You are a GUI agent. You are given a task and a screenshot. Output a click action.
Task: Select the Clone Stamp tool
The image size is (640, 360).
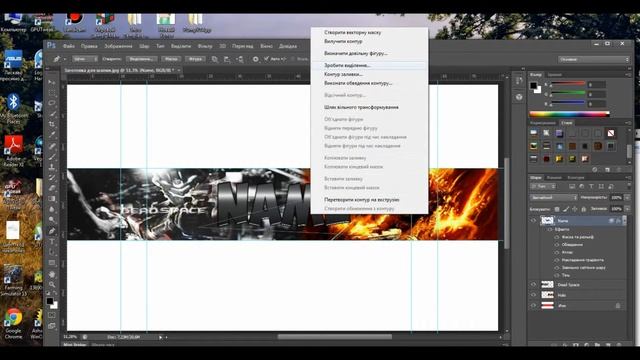[52, 167]
